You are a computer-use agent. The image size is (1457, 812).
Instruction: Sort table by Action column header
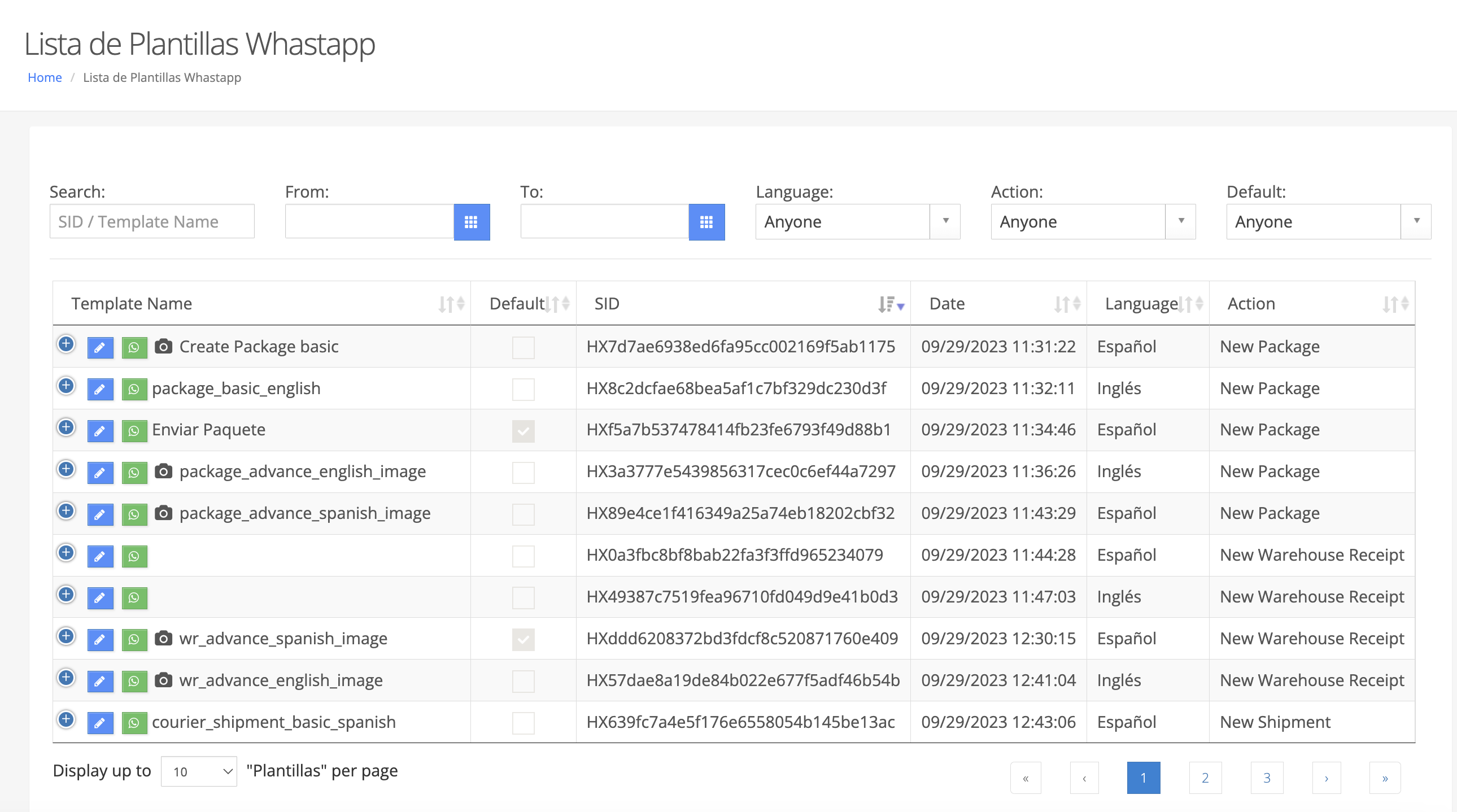(1312, 304)
